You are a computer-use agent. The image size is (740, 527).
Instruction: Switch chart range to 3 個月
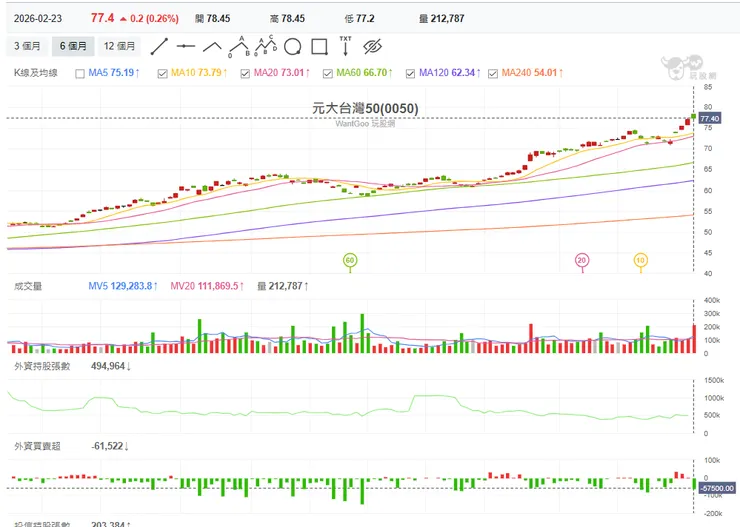pos(27,46)
